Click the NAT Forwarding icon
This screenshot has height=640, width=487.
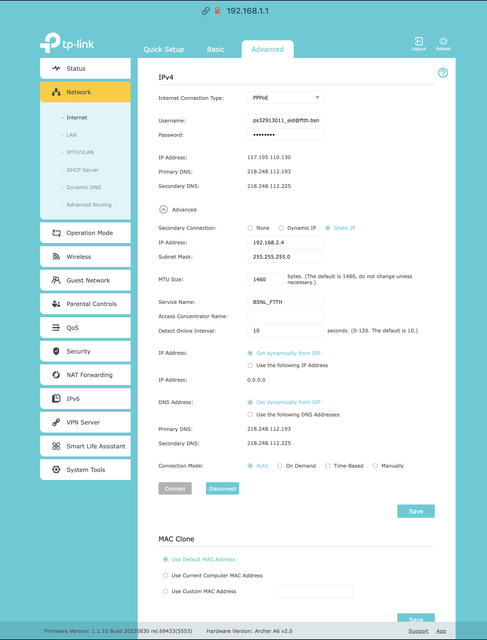(x=56, y=375)
